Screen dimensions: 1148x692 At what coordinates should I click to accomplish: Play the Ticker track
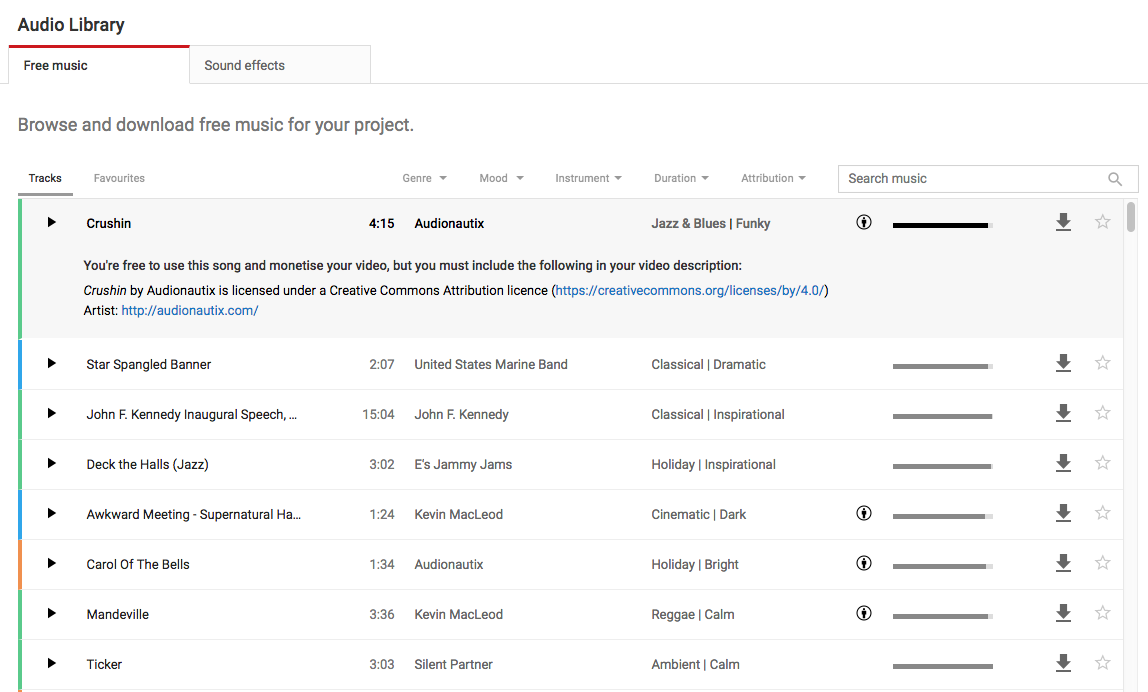click(52, 663)
